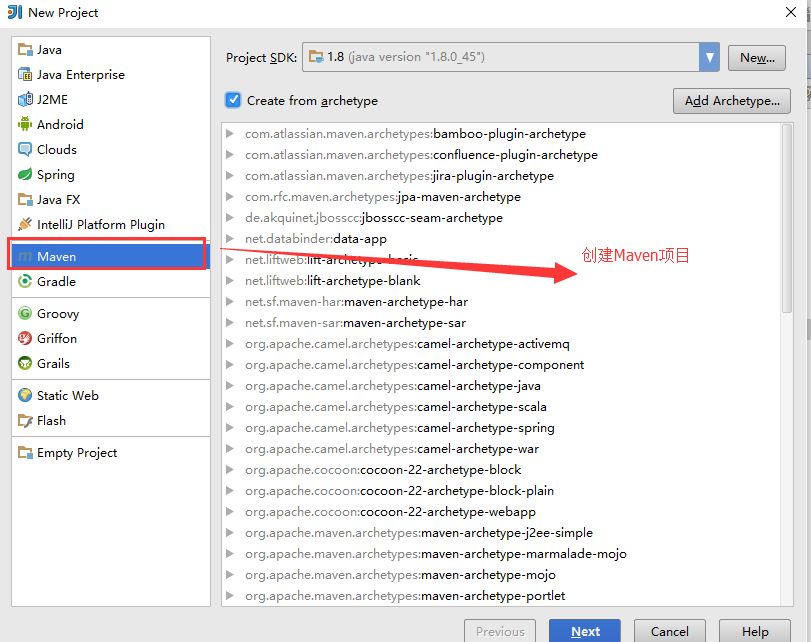Click the Cancel button
This screenshot has width=811, height=642.
670,631
